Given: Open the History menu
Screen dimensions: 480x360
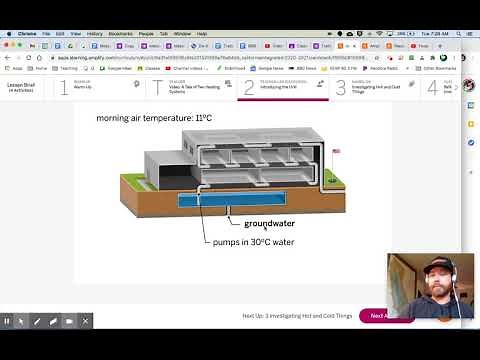Looking at the screenshot, I should (x=95, y=34).
